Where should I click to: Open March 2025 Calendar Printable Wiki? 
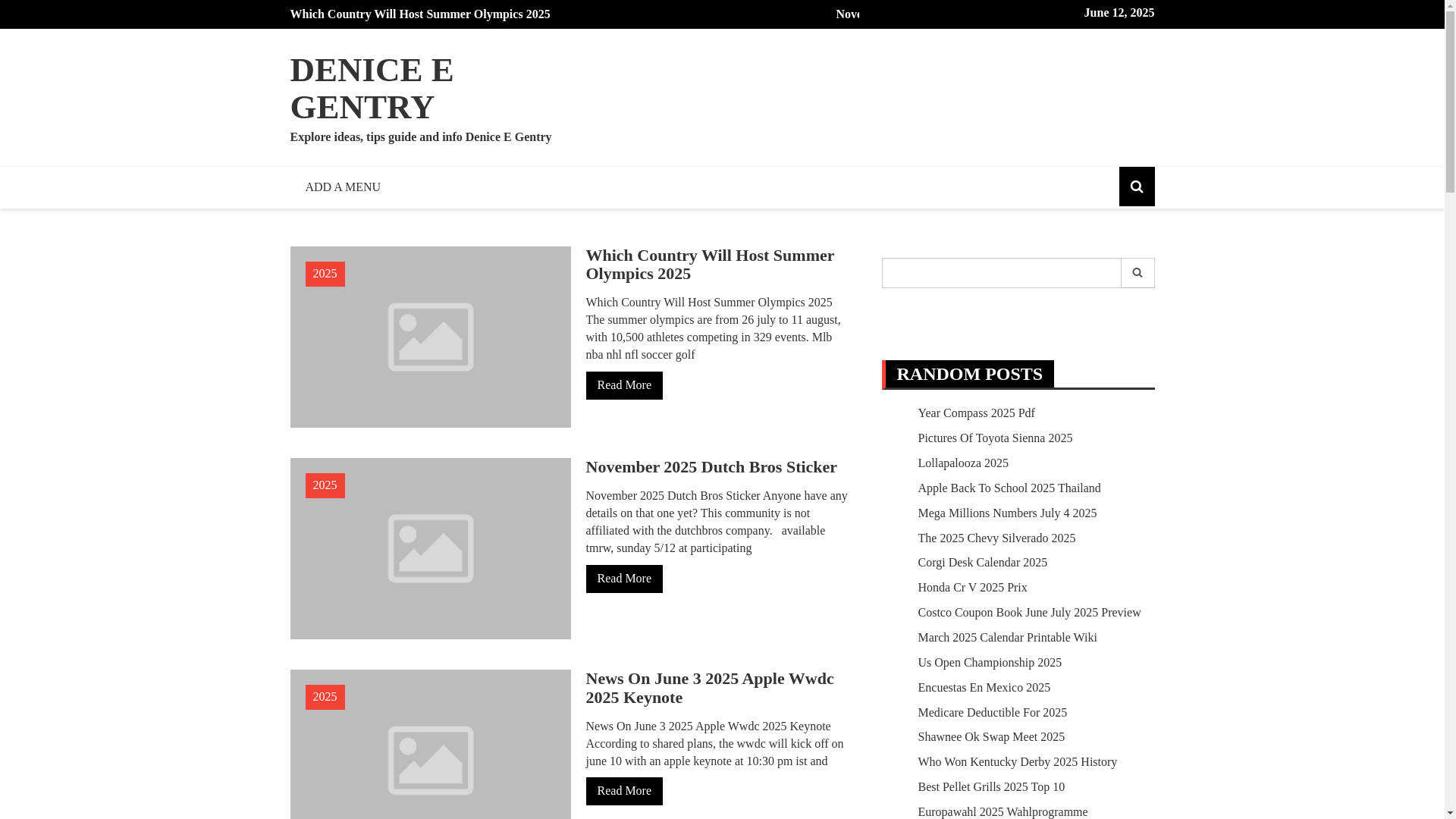[x=1007, y=638]
